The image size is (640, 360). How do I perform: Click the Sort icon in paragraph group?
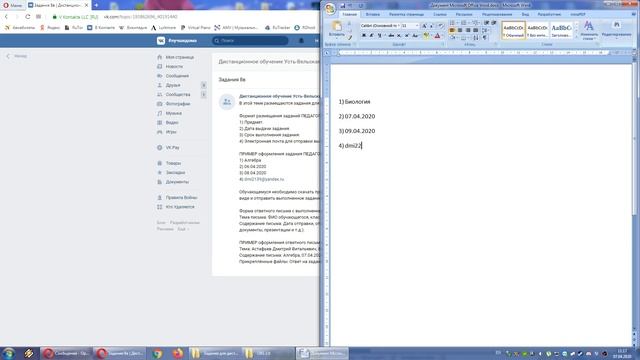[x=476, y=38]
